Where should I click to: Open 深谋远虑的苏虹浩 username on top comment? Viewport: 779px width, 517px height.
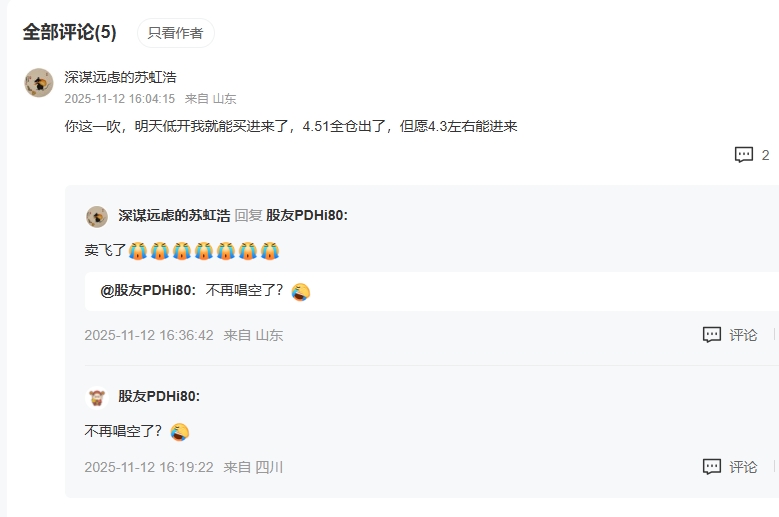120,77
